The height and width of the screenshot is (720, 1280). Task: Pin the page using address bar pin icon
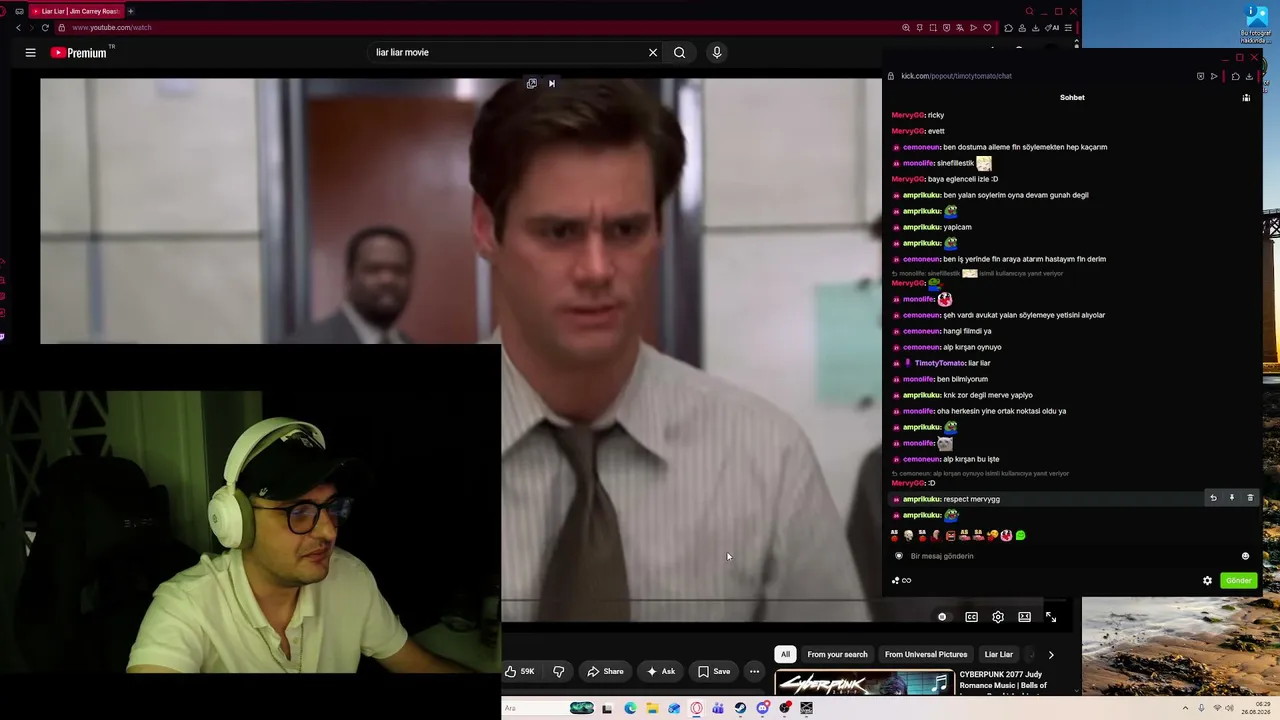(919, 28)
